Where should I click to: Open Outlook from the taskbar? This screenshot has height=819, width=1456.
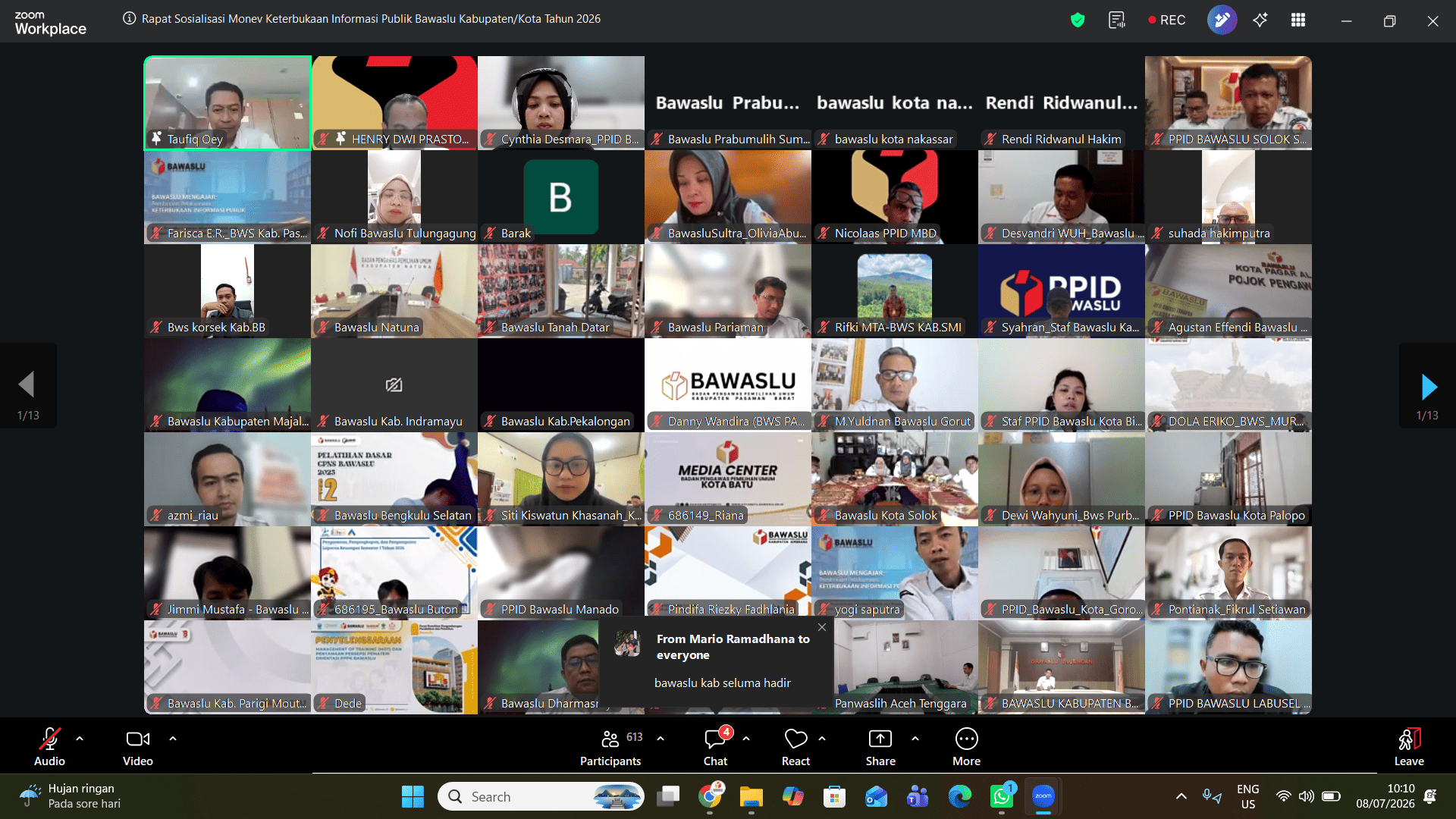876,797
